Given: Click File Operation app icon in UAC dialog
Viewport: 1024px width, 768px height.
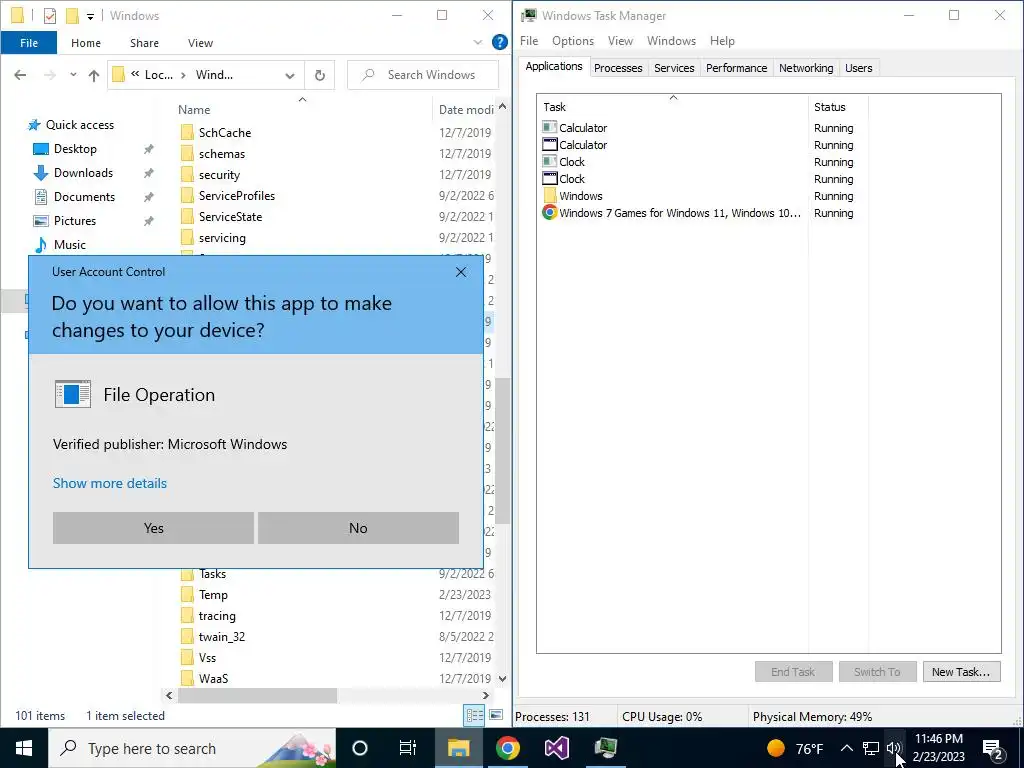Looking at the screenshot, I should click(72, 394).
